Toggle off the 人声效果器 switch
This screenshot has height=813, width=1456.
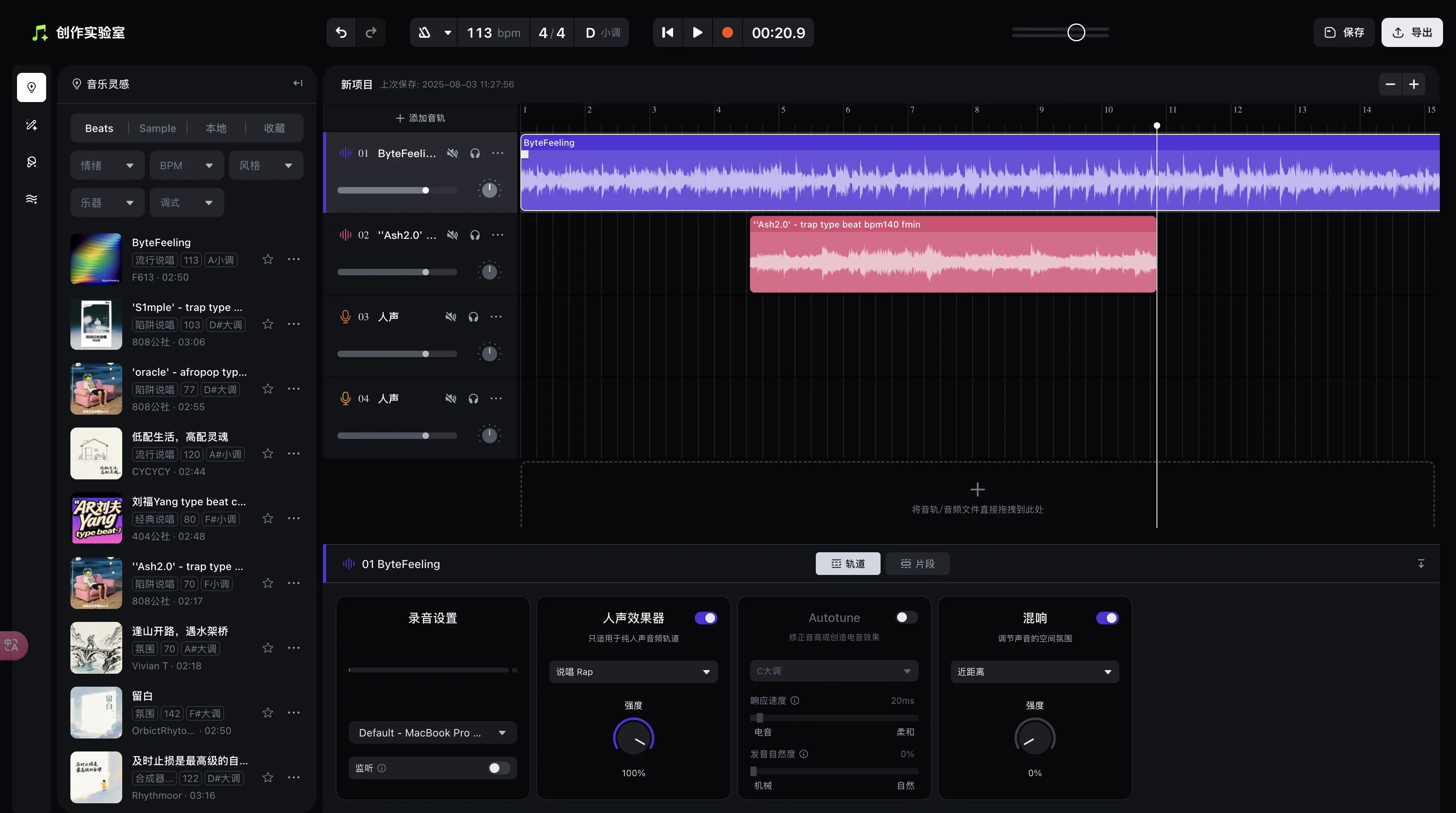pyautogui.click(x=706, y=618)
